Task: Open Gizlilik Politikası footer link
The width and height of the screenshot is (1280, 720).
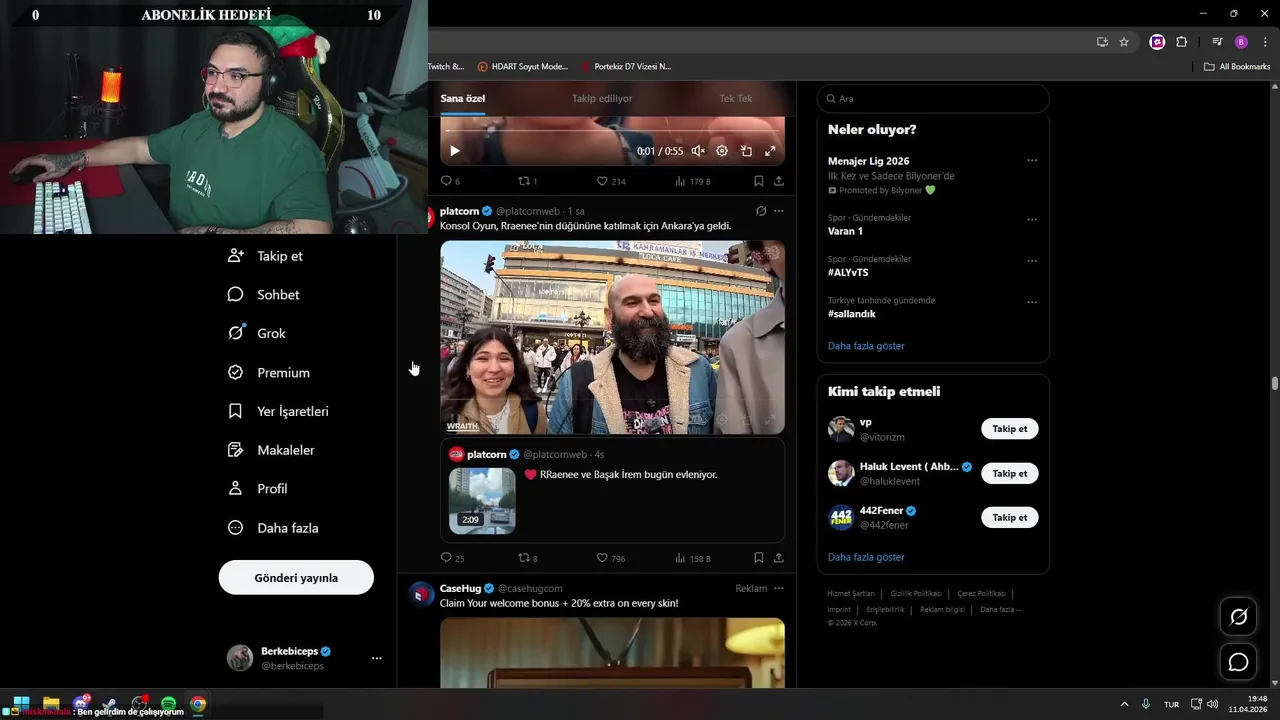Action: 916,593
